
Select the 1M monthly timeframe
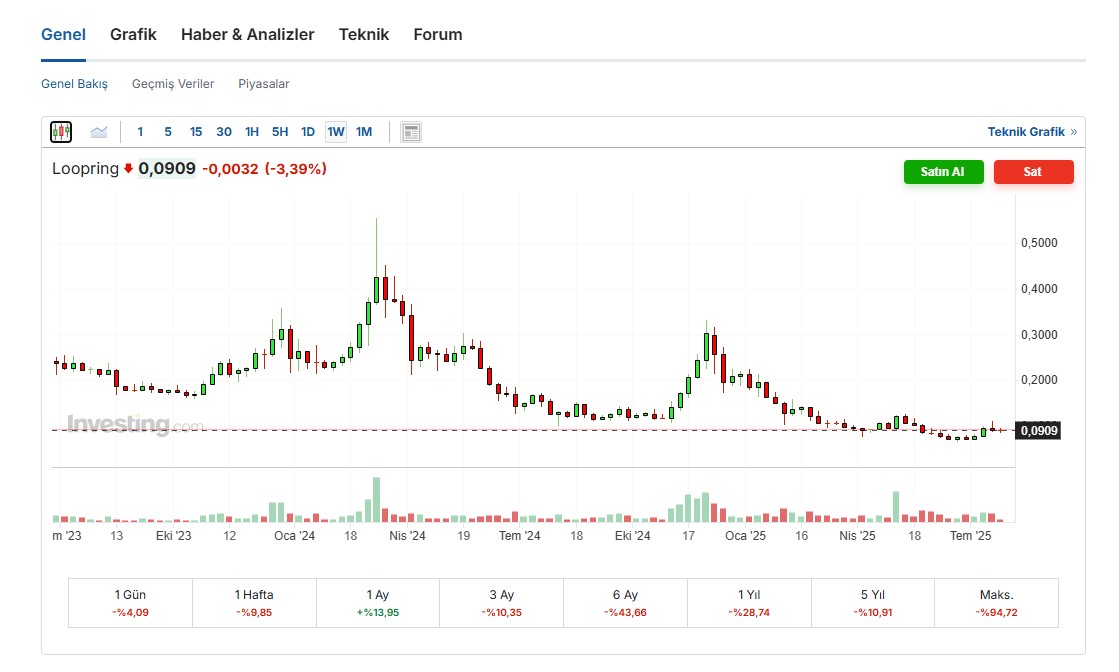[364, 132]
